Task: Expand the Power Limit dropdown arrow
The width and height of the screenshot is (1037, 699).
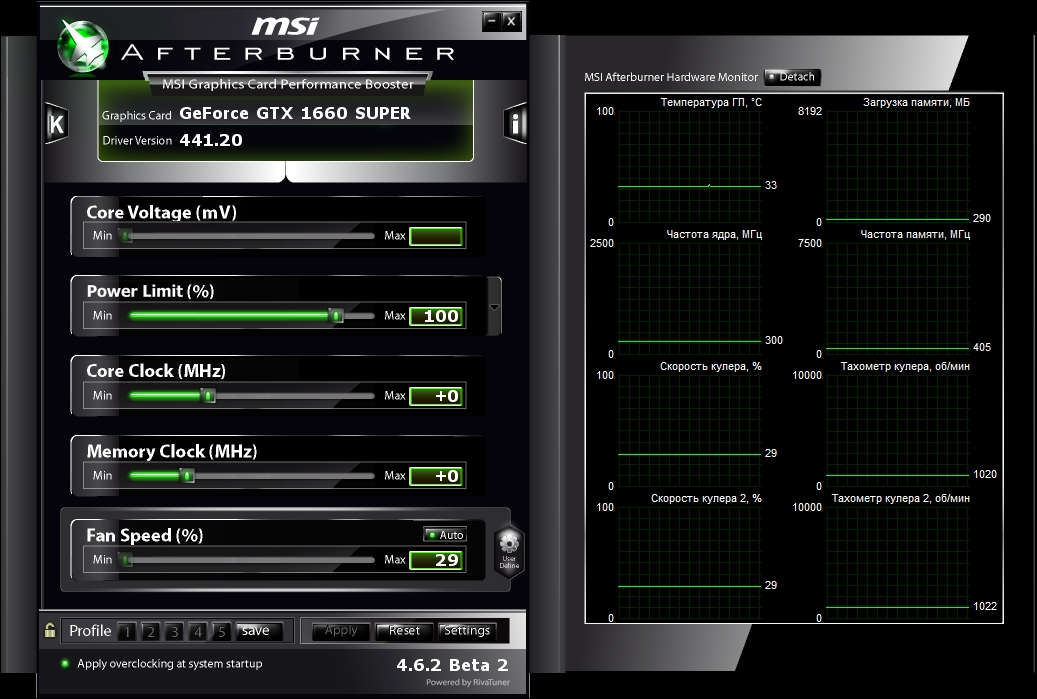Action: point(493,306)
